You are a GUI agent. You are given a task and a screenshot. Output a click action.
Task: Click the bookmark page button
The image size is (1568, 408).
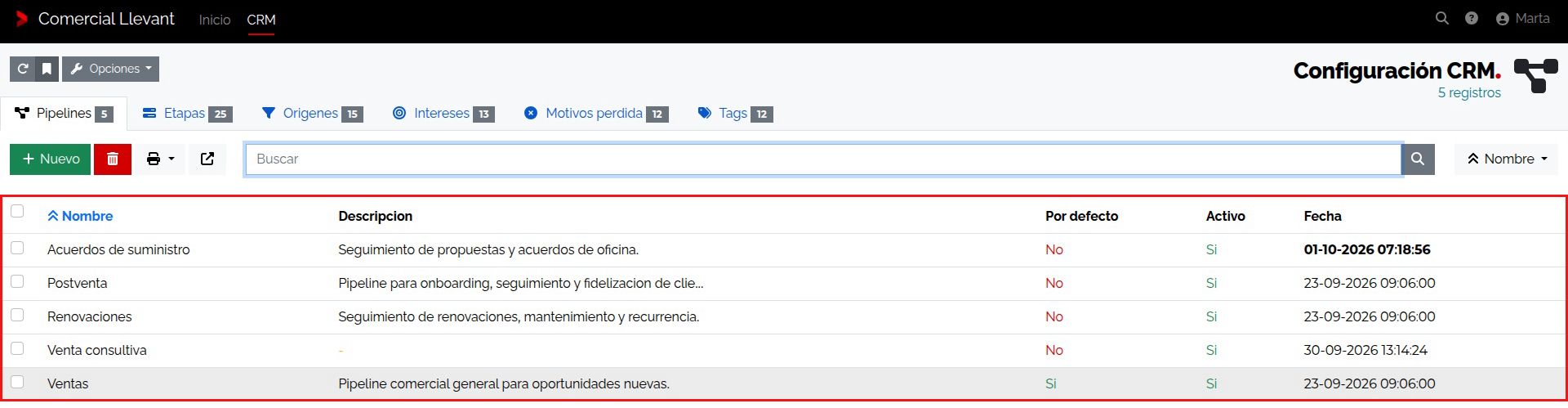point(47,69)
